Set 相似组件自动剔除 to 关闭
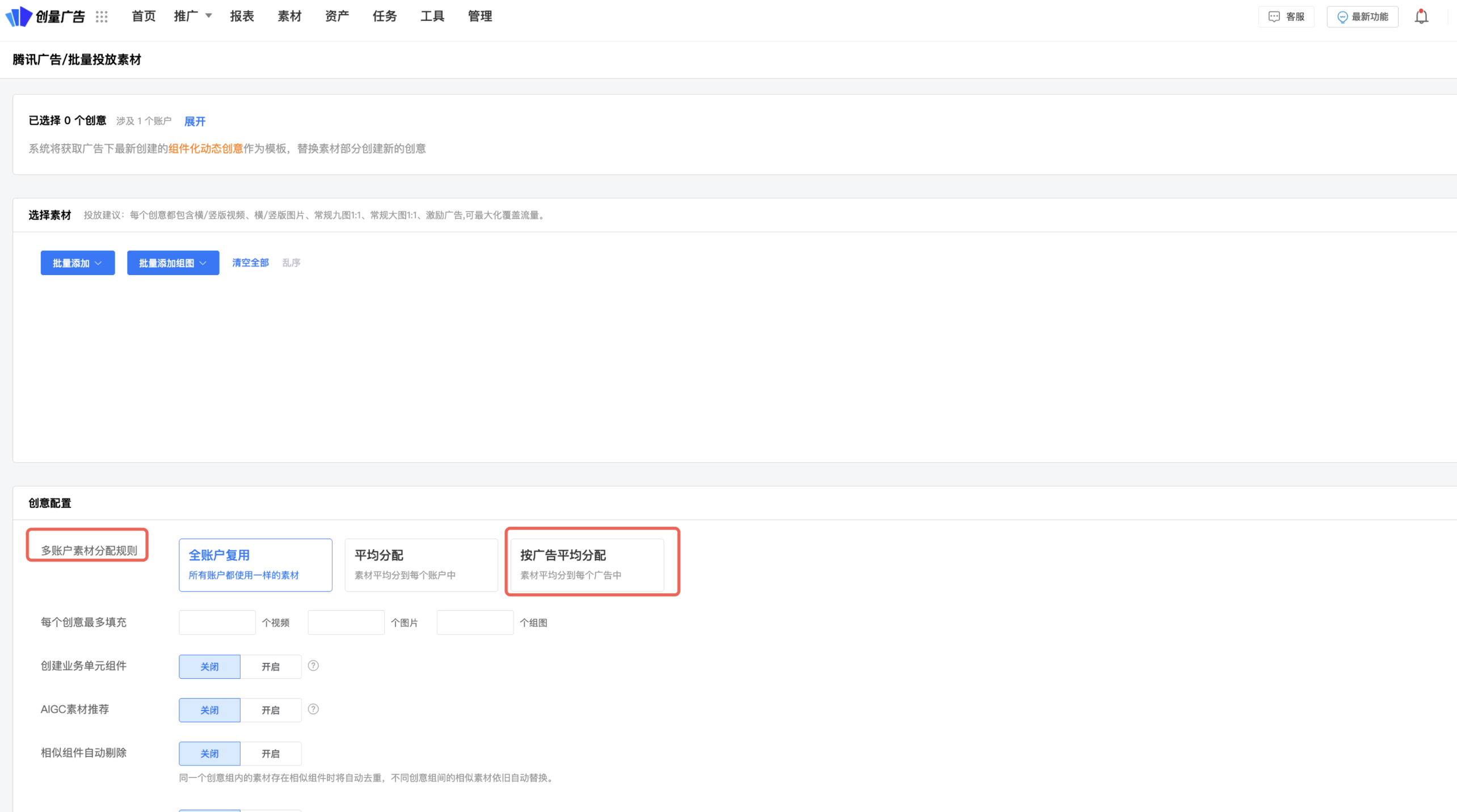This screenshot has width=1457, height=812. (209, 754)
